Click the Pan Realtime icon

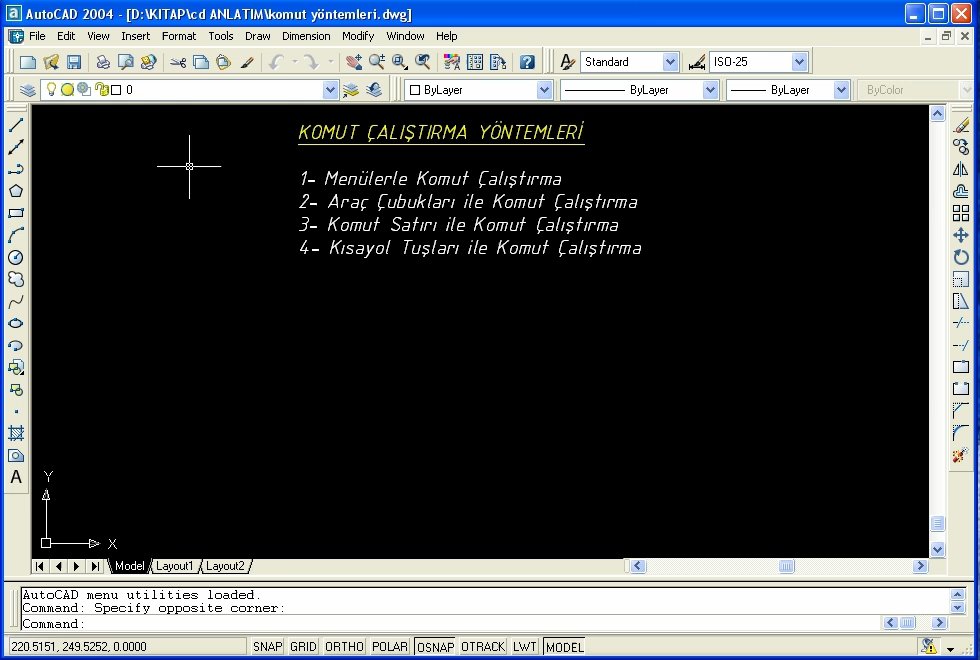pos(354,62)
